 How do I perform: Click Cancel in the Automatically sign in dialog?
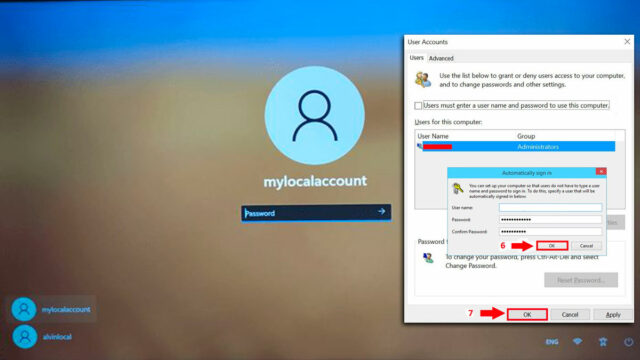coord(586,246)
